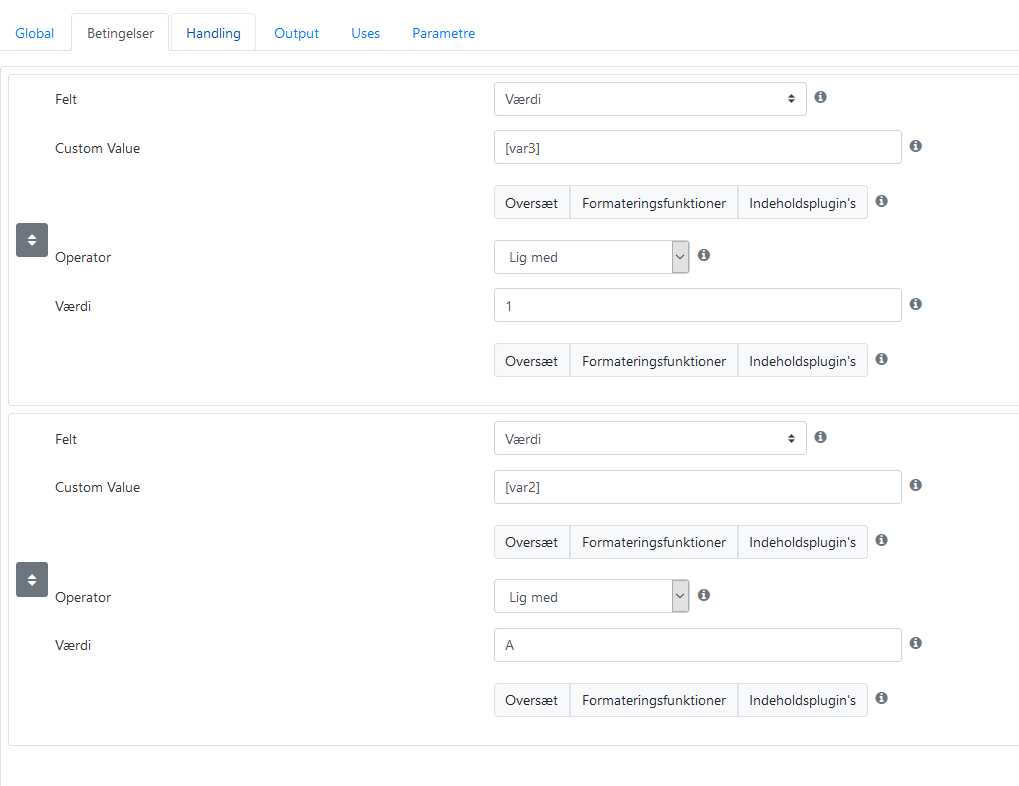Click info icon beside second Felt dropdown
Screen dimensions: 1019x786
(820, 437)
